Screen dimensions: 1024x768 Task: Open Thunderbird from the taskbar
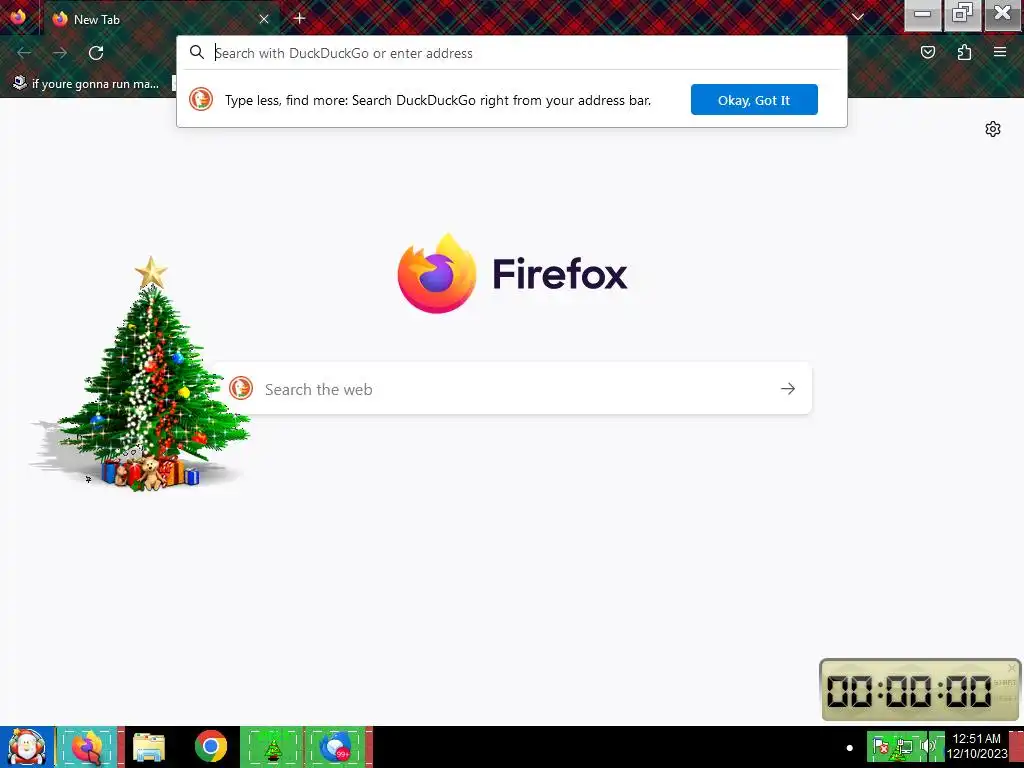[x=336, y=746]
